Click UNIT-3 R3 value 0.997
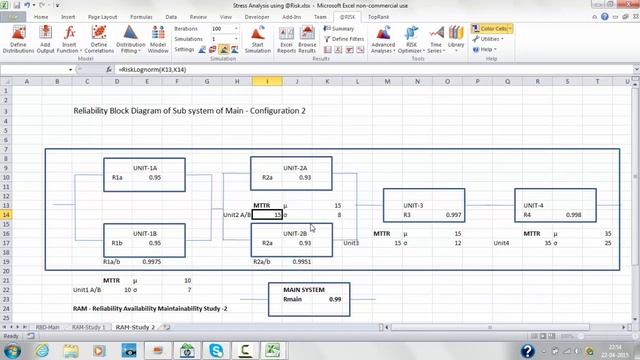 coord(453,215)
